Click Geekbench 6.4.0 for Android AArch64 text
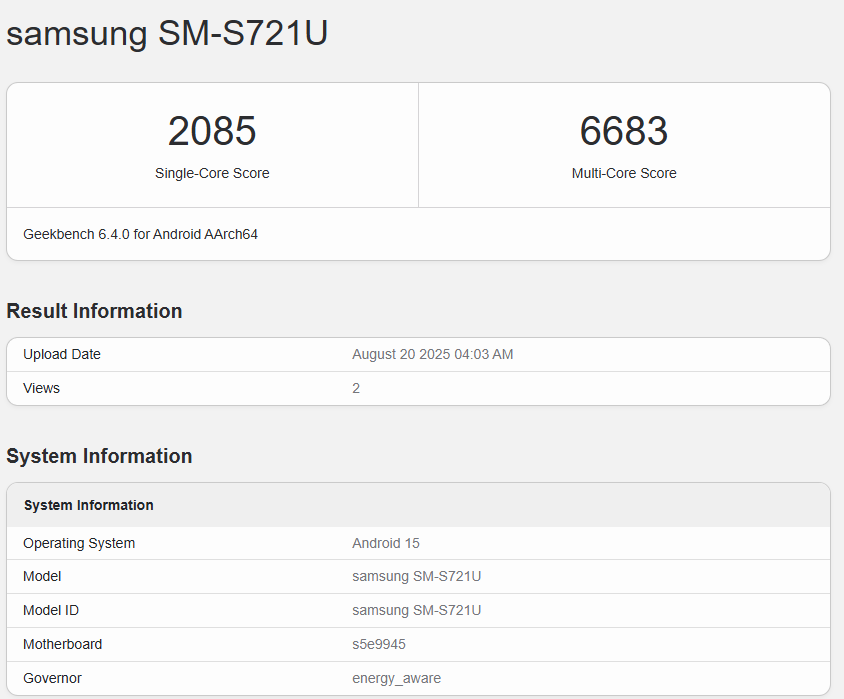The image size is (844, 699). [141, 234]
